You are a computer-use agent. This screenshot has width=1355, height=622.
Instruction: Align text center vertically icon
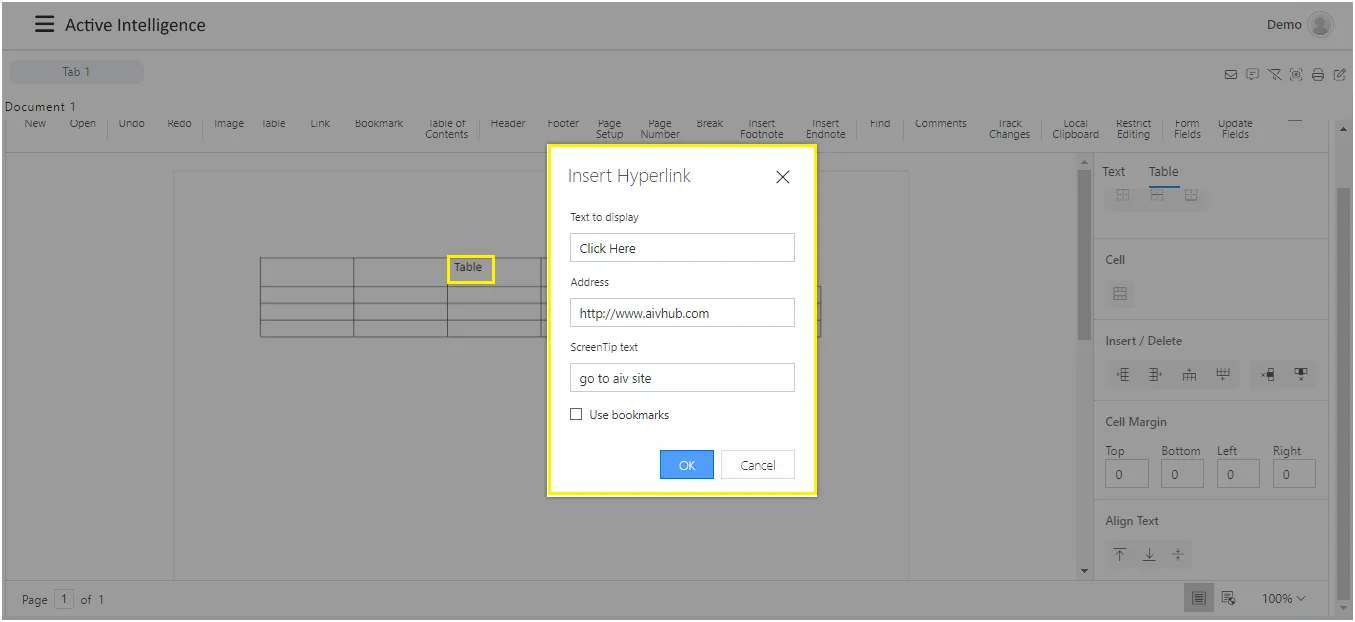[x=1178, y=555]
